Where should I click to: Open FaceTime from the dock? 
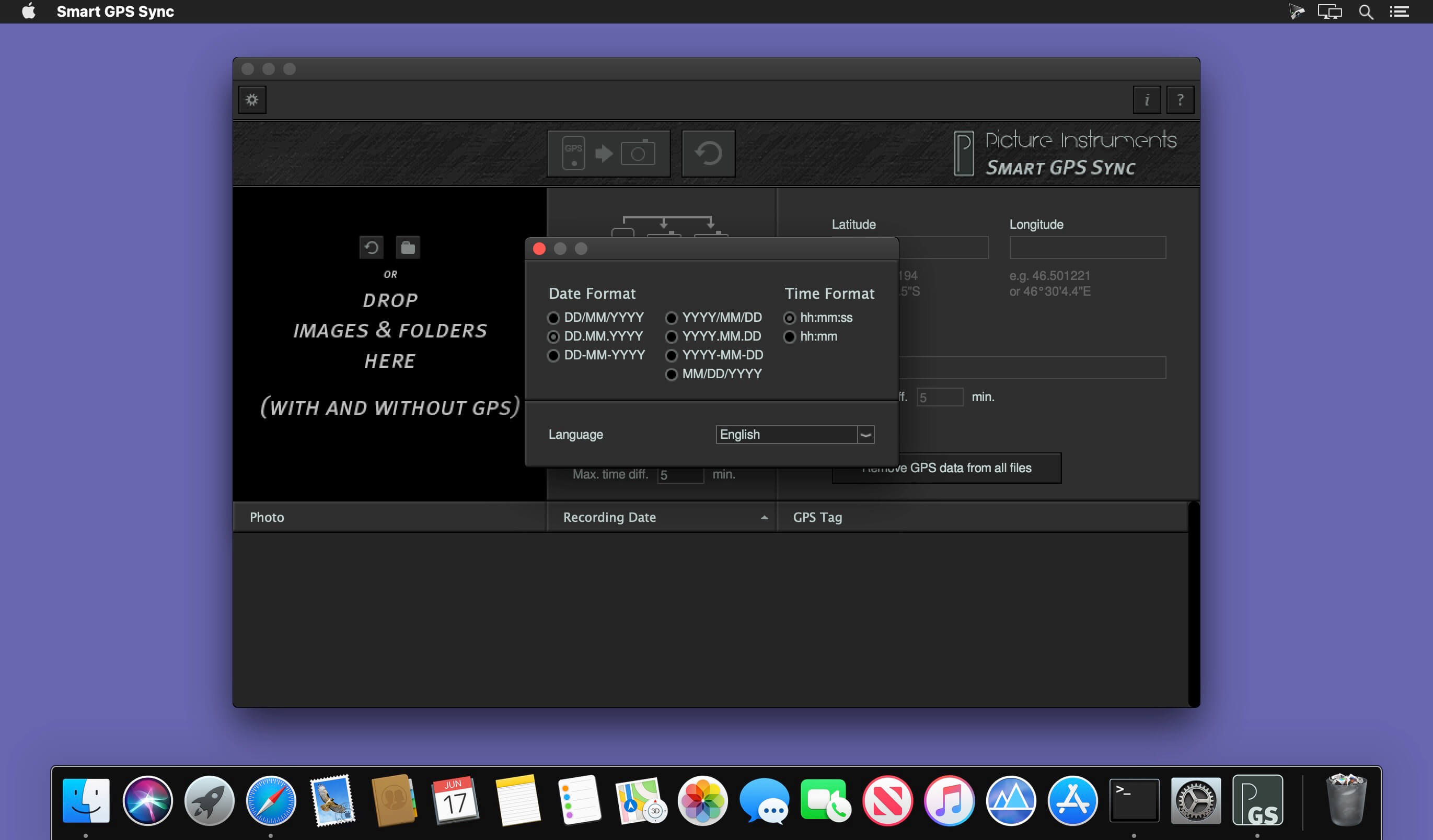pyautogui.click(x=826, y=800)
